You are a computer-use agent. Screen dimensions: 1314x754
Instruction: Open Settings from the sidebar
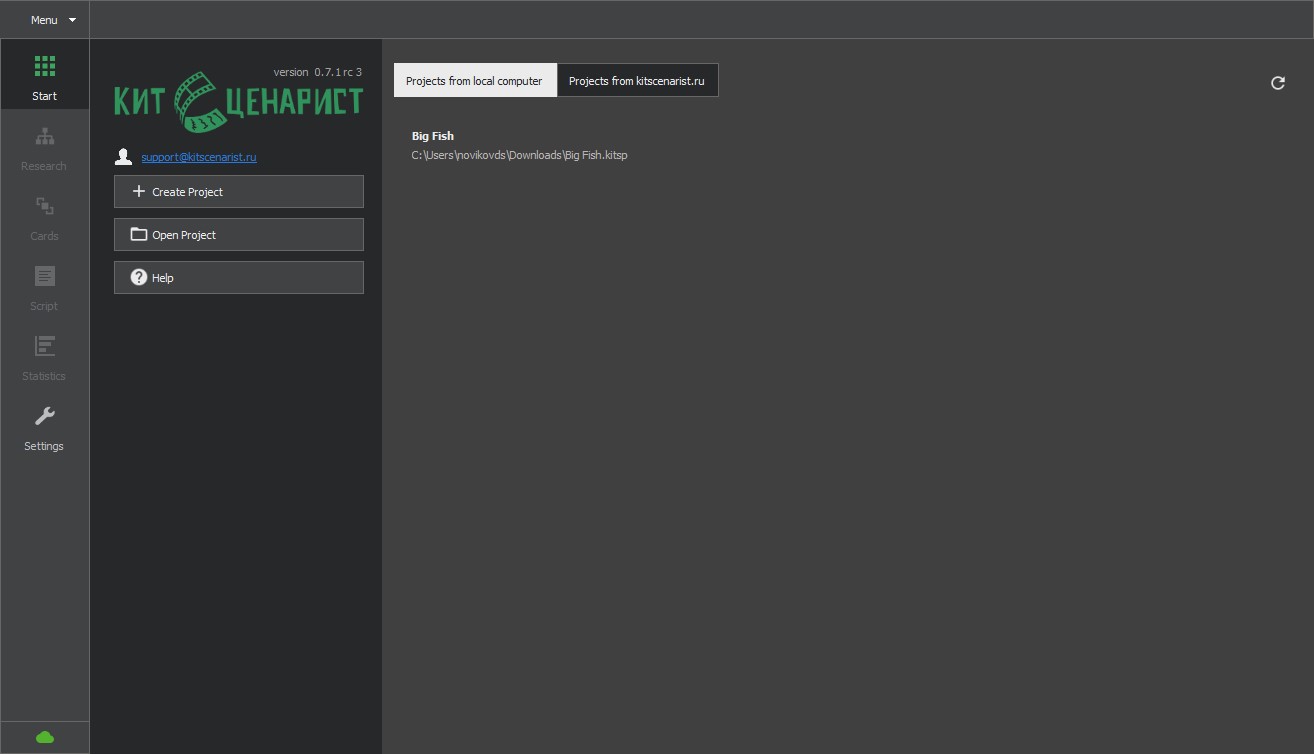coord(44,427)
